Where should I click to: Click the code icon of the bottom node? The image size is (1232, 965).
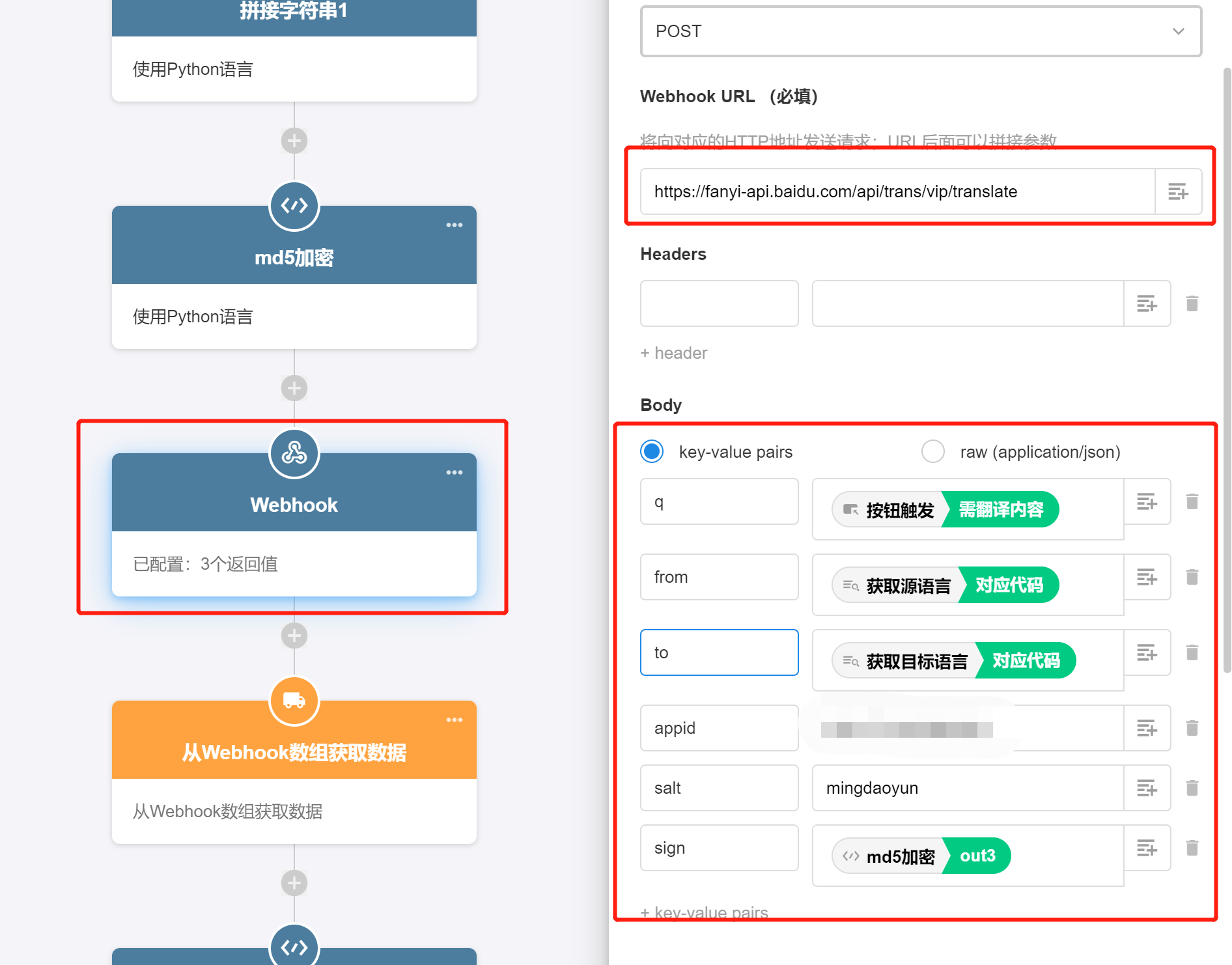[294, 945]
